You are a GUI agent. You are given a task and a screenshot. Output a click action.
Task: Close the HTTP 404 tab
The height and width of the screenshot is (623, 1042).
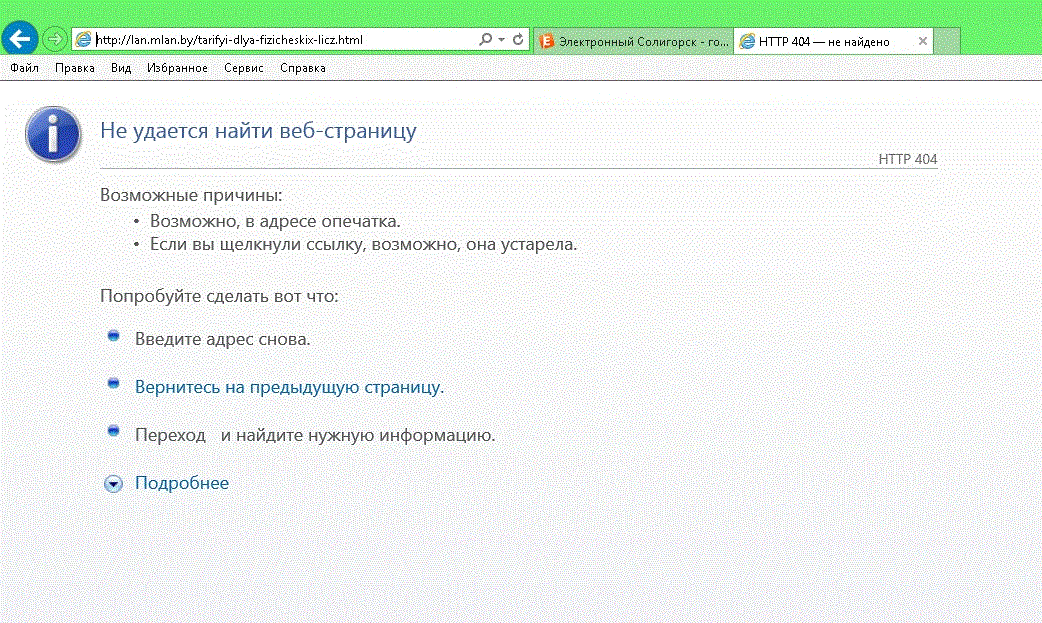(922, 41)
